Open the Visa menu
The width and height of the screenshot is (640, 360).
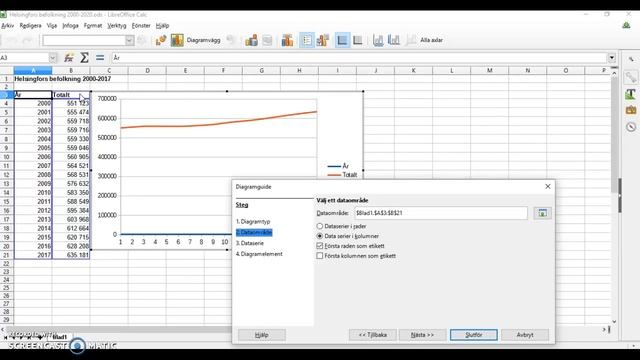tap(52, 25)
